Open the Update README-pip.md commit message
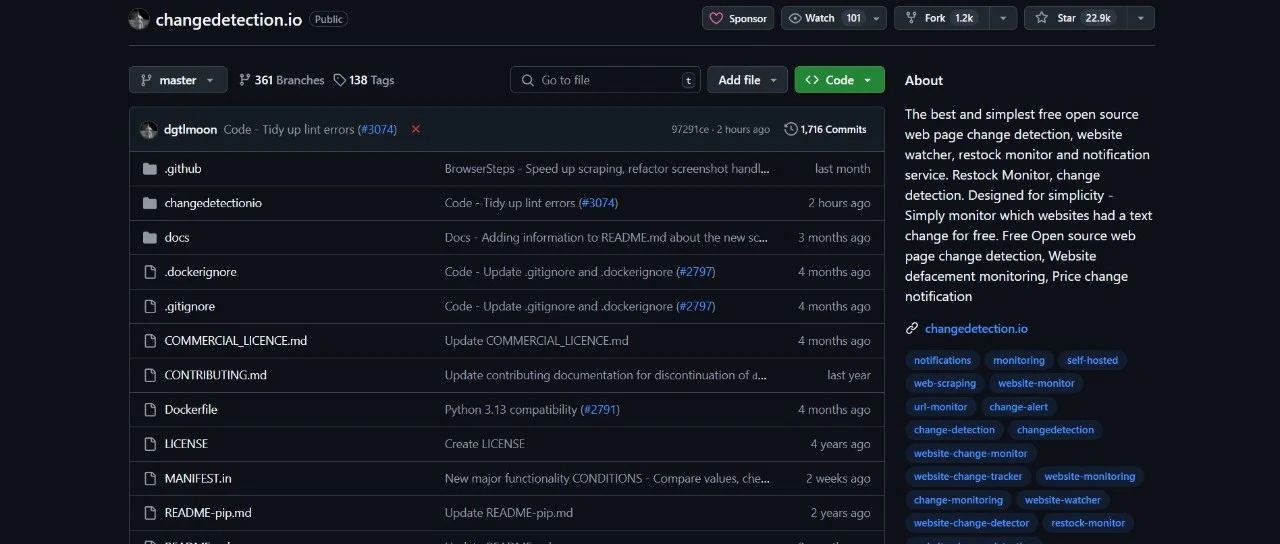This screenshot has height=544, width=1280. pyautogui.click(x=509, y=513)
